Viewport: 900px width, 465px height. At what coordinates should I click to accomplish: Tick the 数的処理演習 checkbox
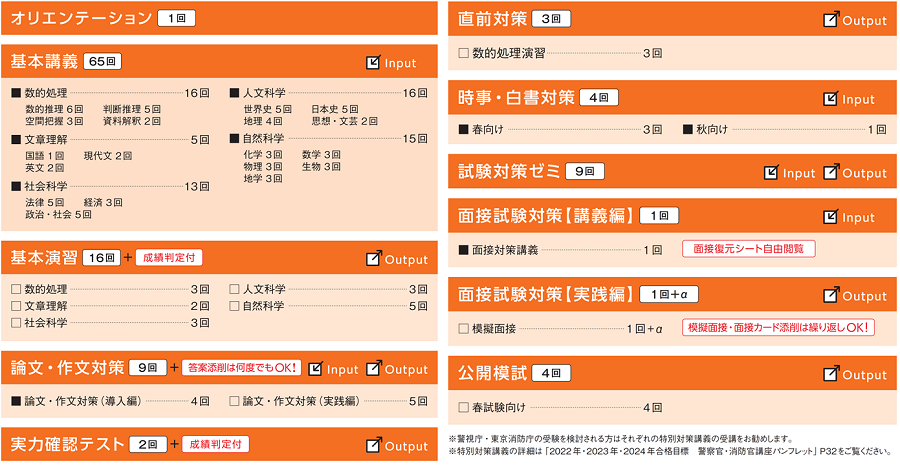pyautogui.click(x=463, y=52)
